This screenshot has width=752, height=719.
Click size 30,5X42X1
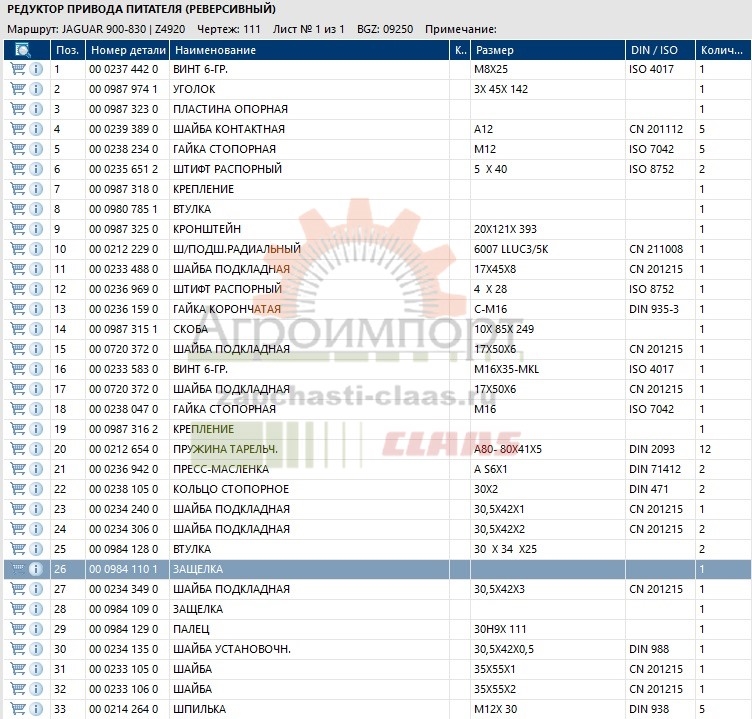499,509
